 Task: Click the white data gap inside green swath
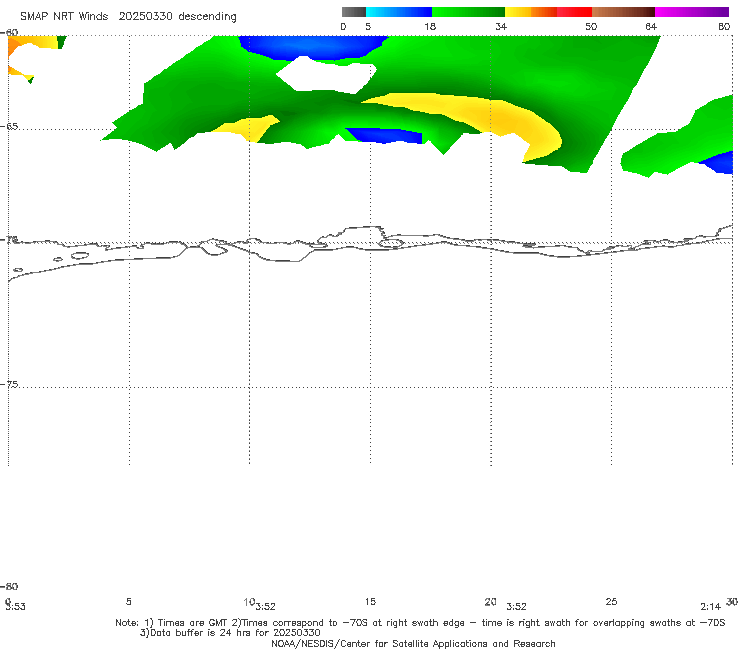[x=326, y=74]
